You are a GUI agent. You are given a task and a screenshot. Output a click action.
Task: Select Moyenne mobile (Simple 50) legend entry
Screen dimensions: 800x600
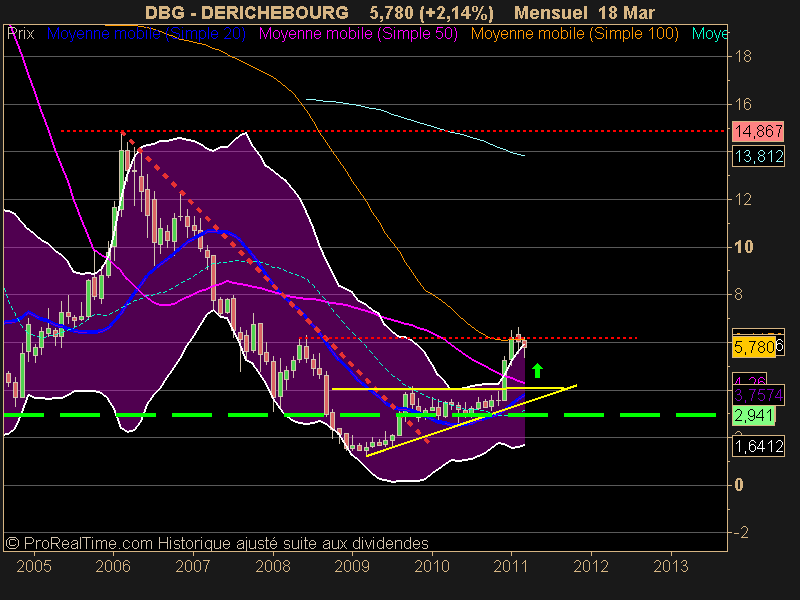coord(358,34)
